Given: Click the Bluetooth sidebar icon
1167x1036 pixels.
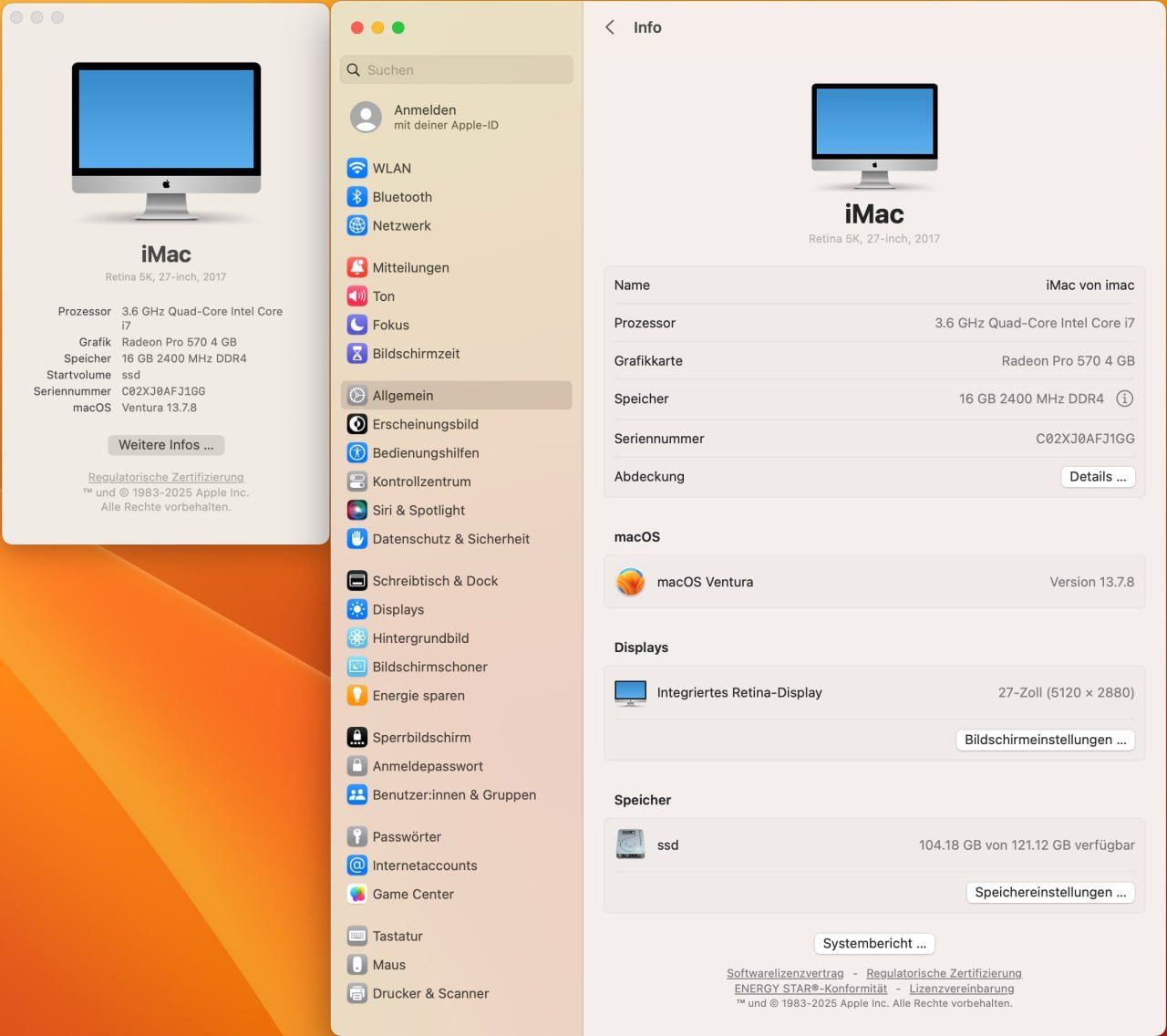Looking at the screenshot, I should (x=356, y=197).
